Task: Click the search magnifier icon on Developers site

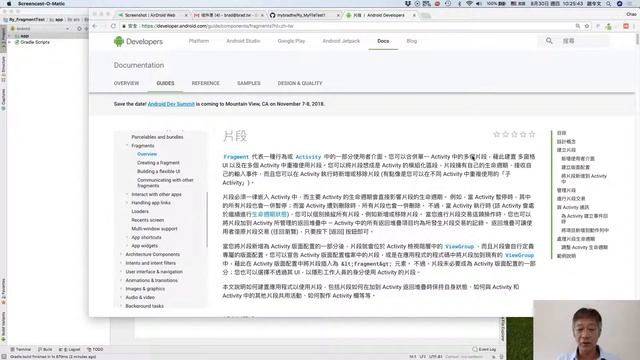Action: coord(549,41)
